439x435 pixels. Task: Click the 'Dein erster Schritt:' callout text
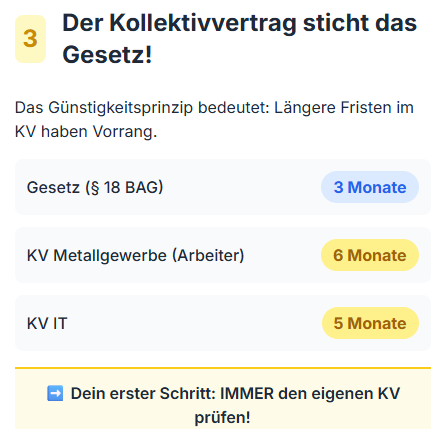pos(143,393)
